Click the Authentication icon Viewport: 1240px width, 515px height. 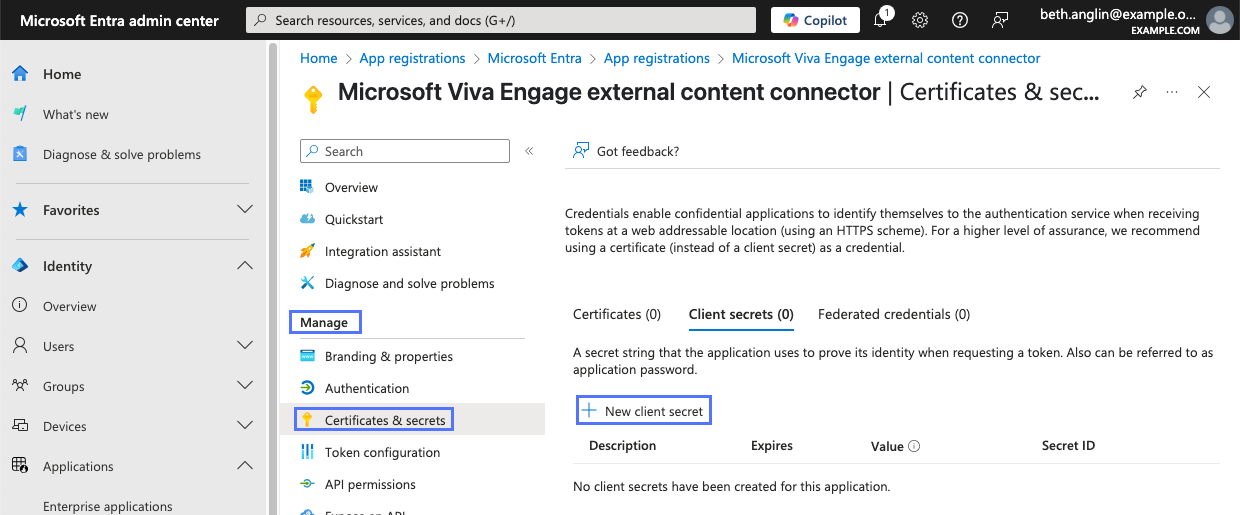307,388
